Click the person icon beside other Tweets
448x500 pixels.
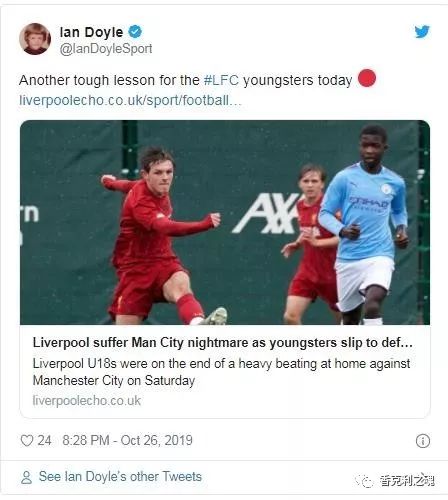pyautogui.click(x=26, y=477)
